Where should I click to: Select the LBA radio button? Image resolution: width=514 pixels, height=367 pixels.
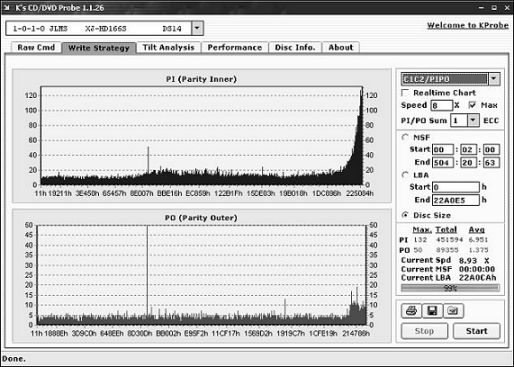click(405, 175)
